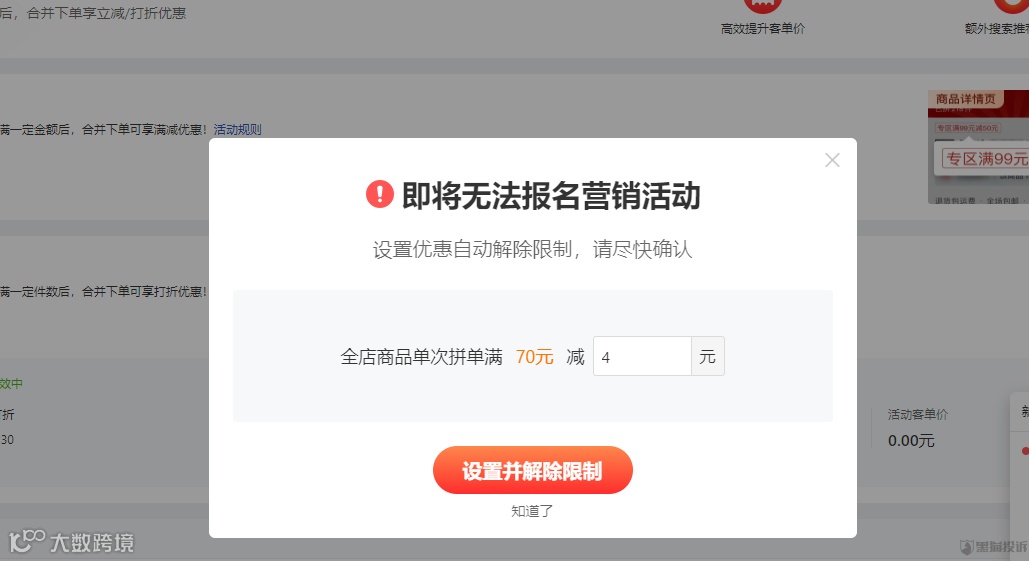Click the 元 unit suffix beside the input
Viewport: 1029px width, 561px height.
[x=707, y=356]
